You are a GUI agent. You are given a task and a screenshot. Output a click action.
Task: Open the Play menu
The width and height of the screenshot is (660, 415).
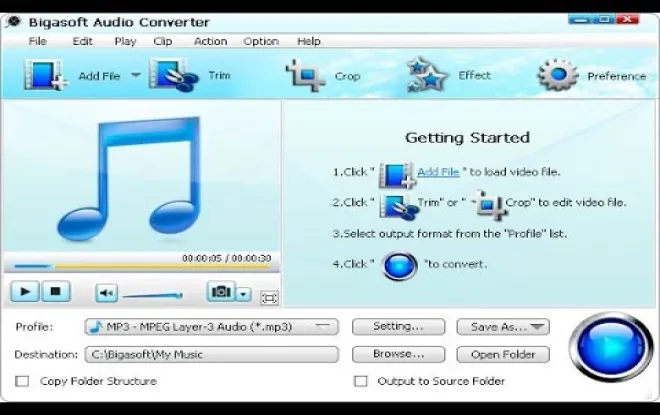pyautogui.click(x=125, y=41)
